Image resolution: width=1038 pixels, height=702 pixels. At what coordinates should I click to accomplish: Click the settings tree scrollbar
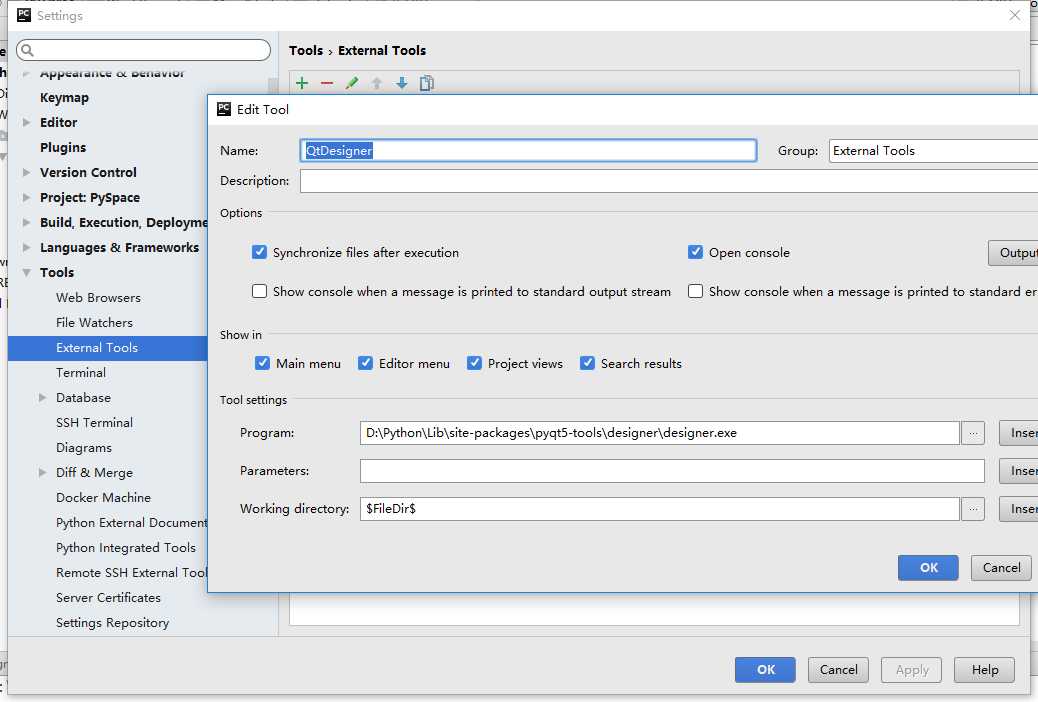(273, 86)
